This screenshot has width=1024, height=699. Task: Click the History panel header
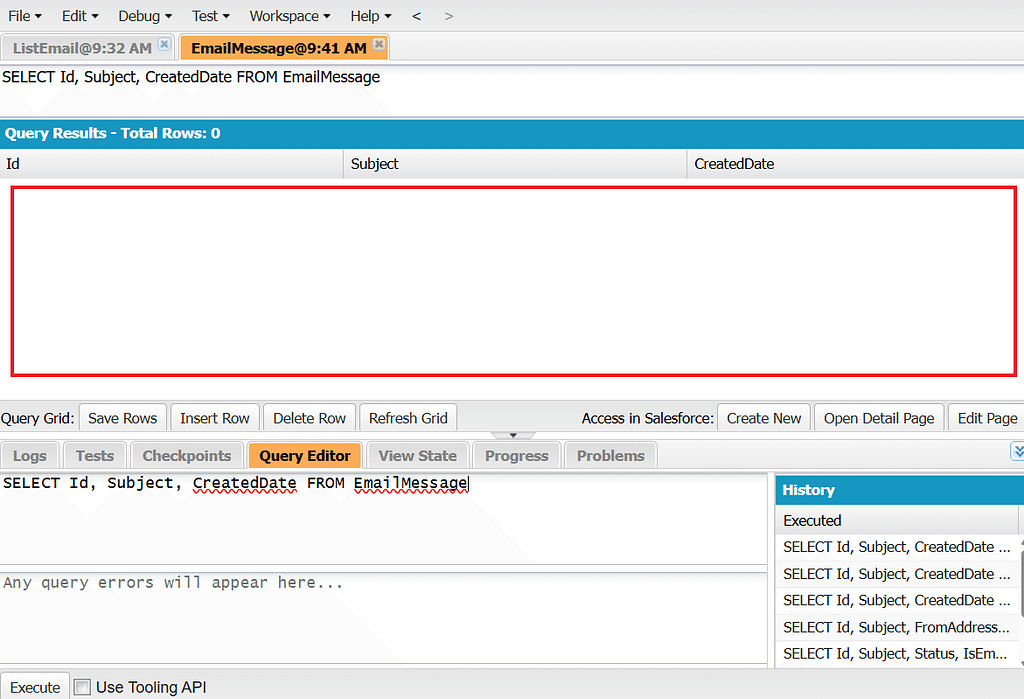[899, 490]
